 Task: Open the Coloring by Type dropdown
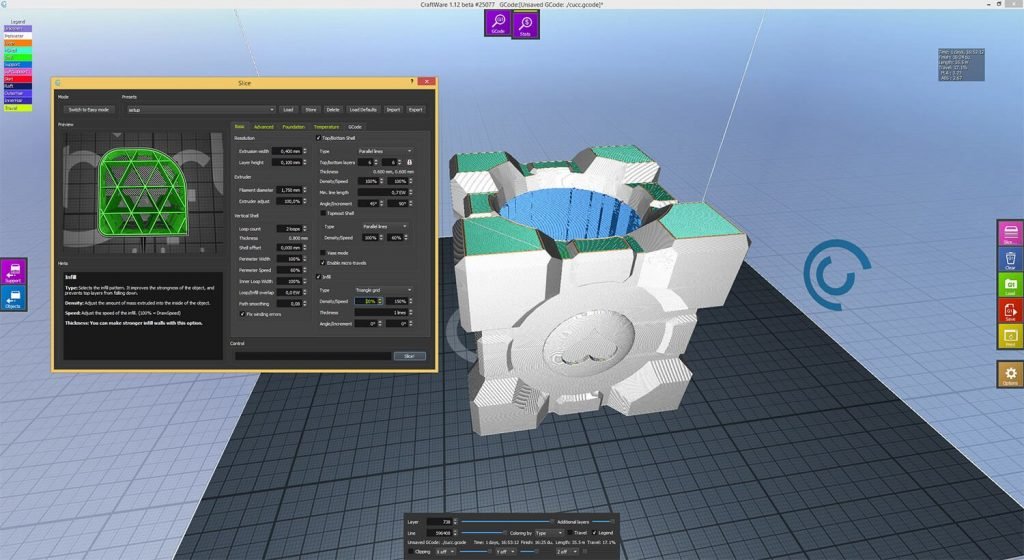click(549, 533)
